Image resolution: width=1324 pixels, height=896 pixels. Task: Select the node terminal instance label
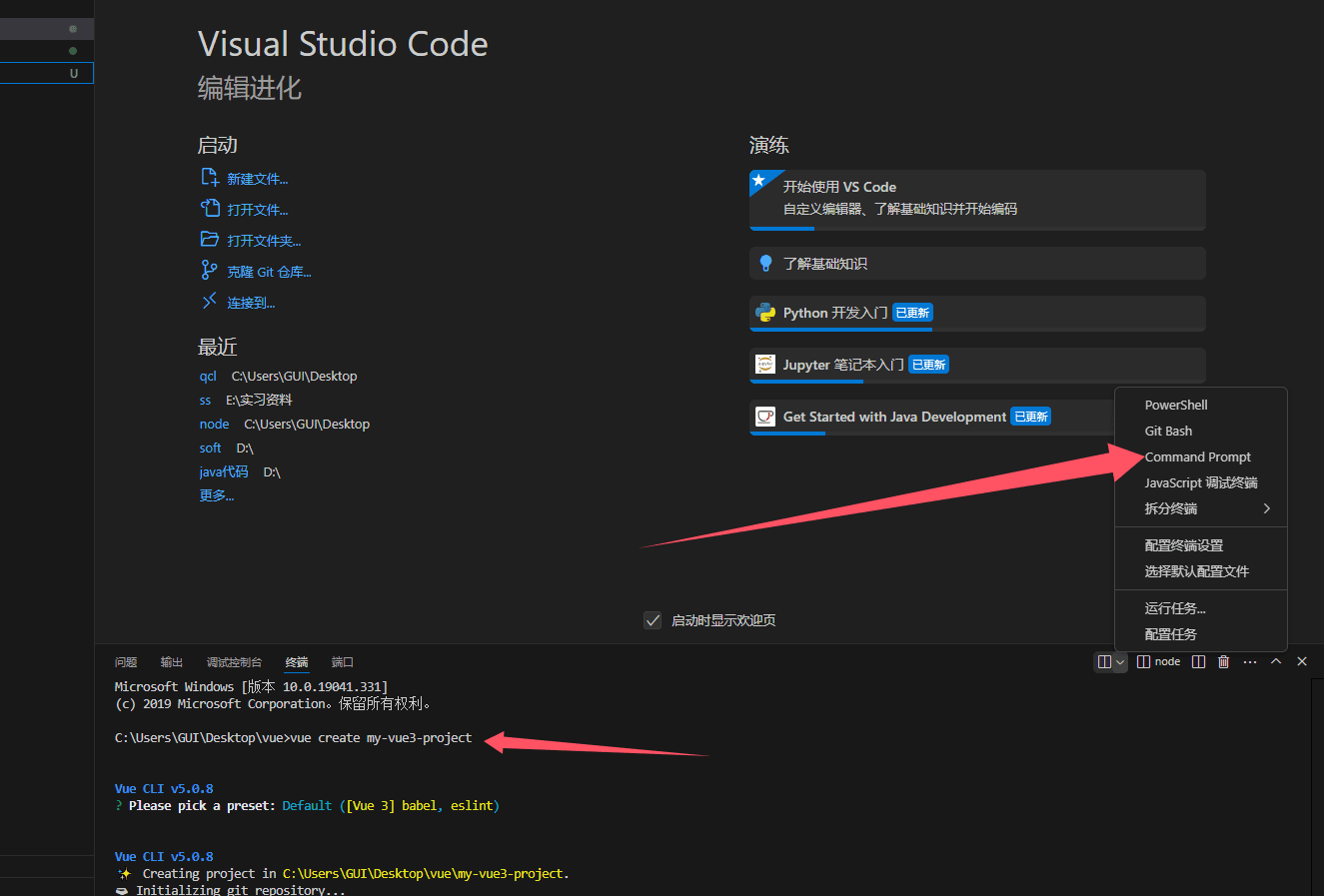[x=1159, y=661]
